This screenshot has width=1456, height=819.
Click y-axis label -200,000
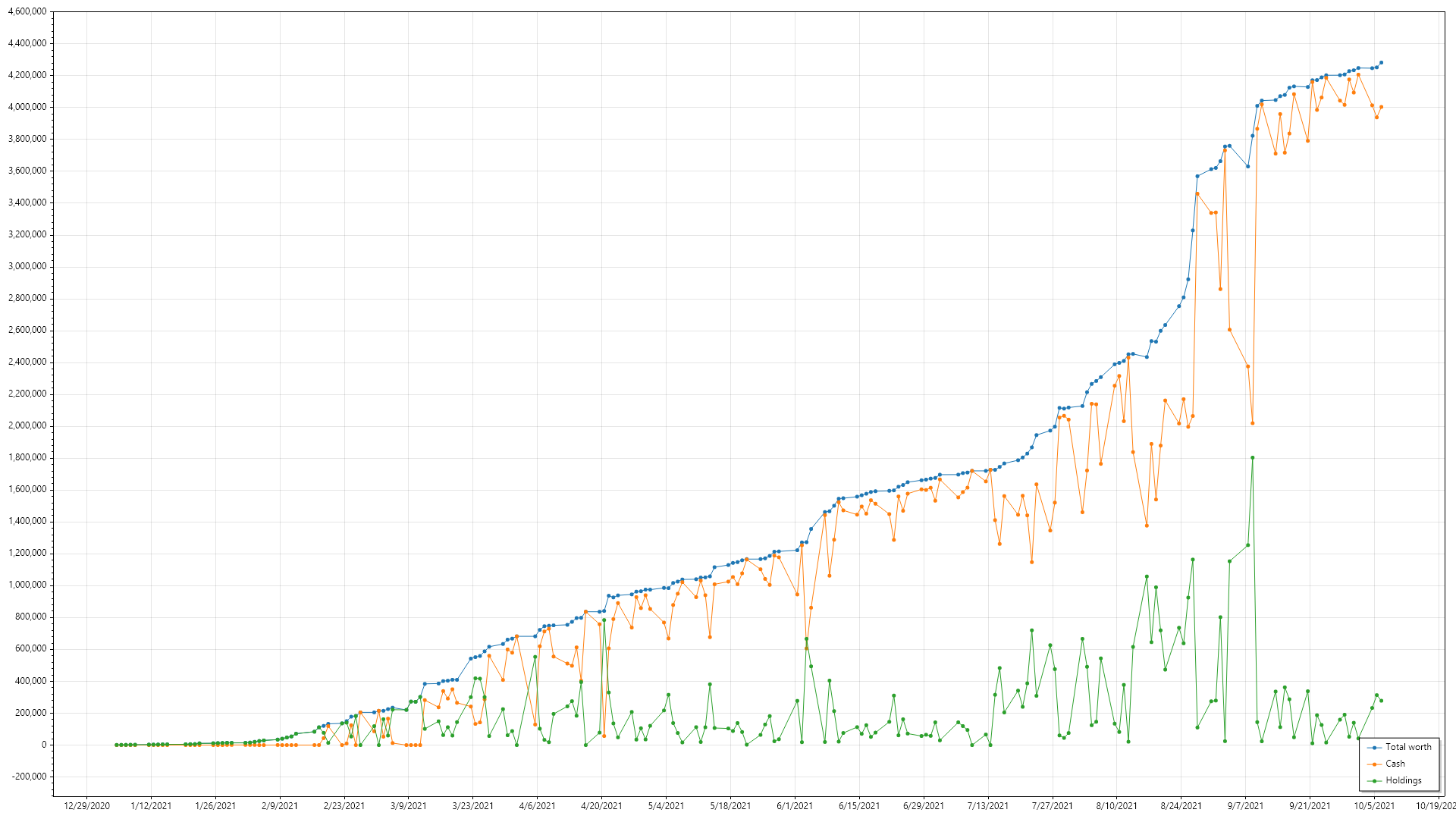(29, 777)
